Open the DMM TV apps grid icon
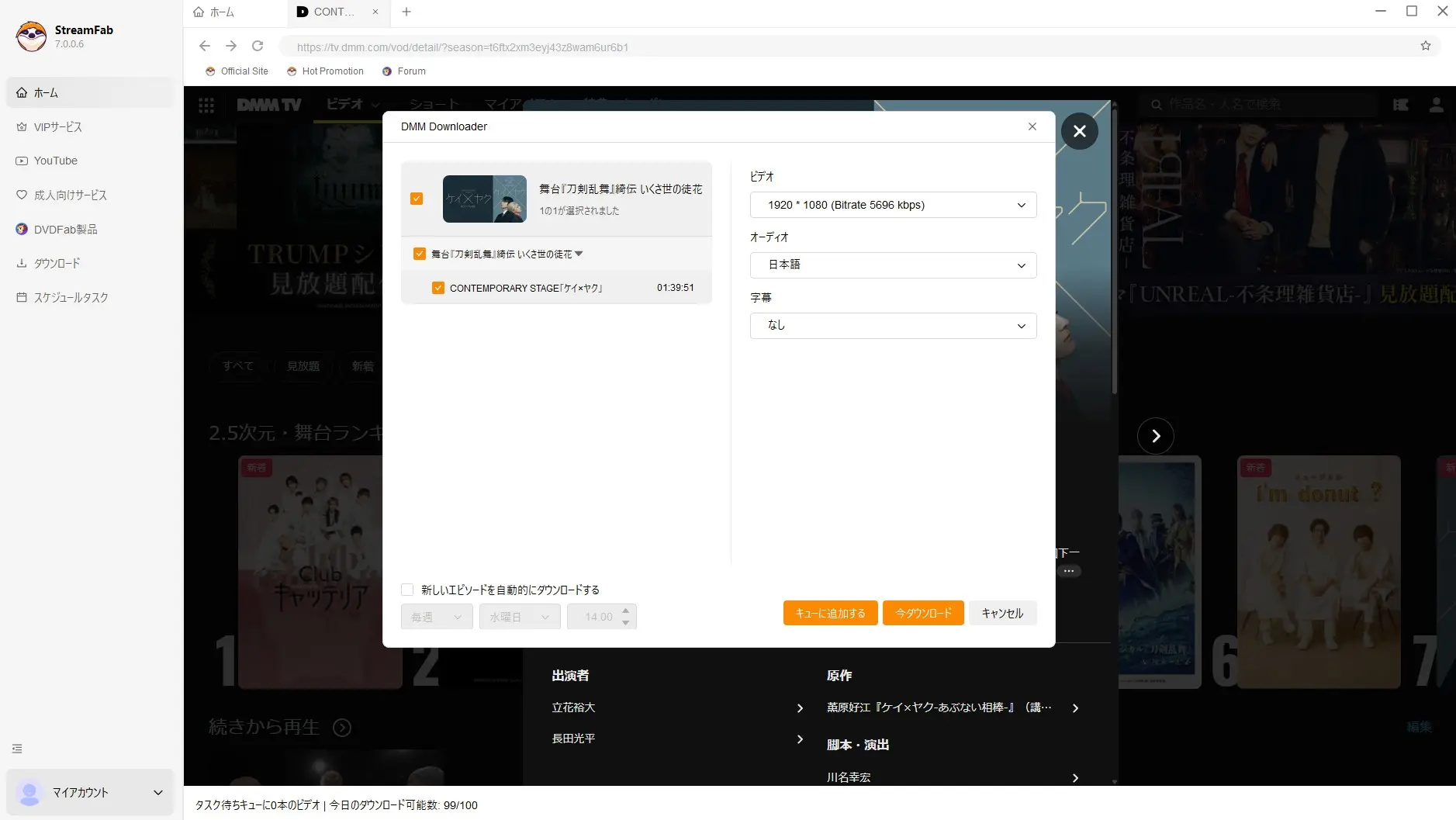 coord(206,105)
